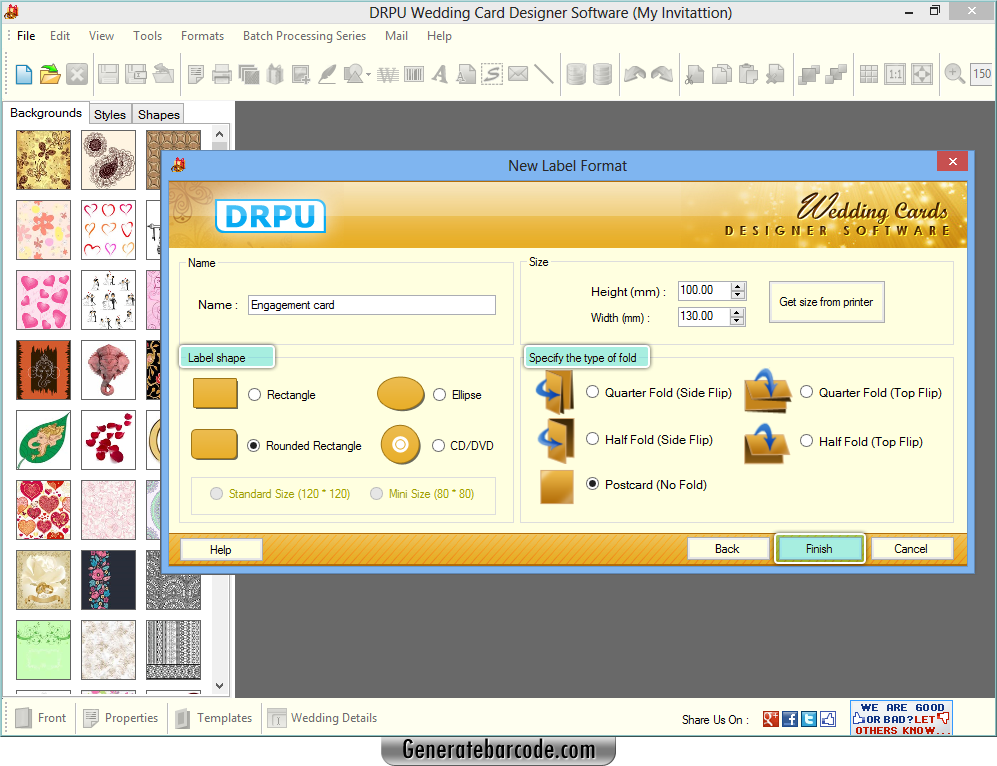Screen dimensions: 997x766
Task: Click the Save As toolbar icon
Action: coord(135,74)
